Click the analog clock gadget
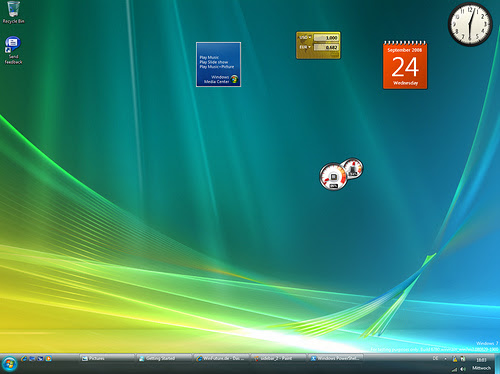 click(x=470, y=24)
